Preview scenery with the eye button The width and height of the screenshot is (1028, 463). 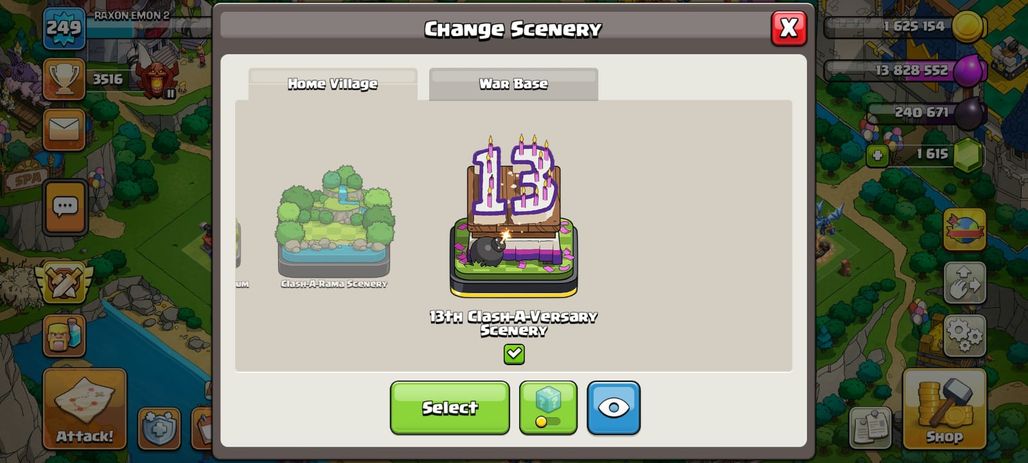613,407
